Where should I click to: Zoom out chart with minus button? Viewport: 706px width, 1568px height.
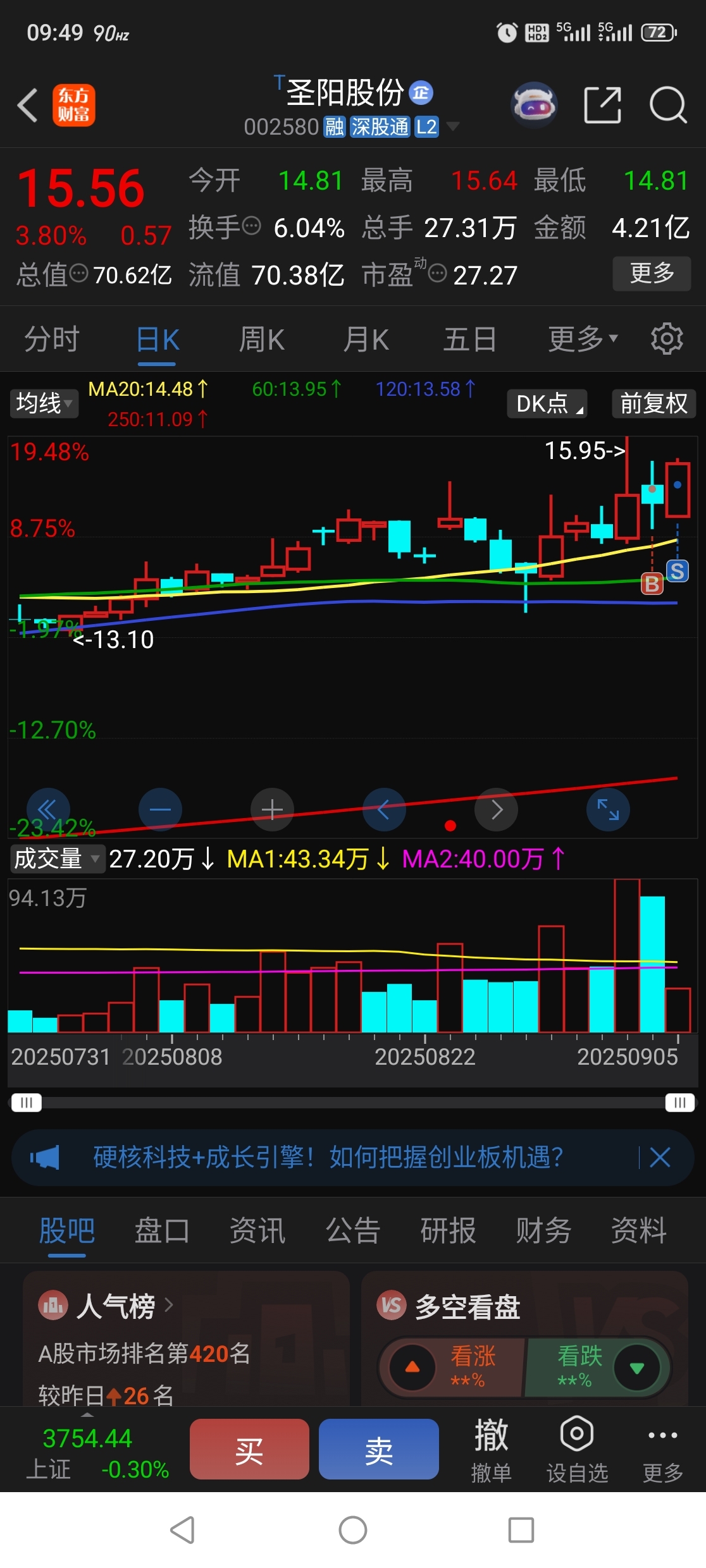(x=160, y=809)
